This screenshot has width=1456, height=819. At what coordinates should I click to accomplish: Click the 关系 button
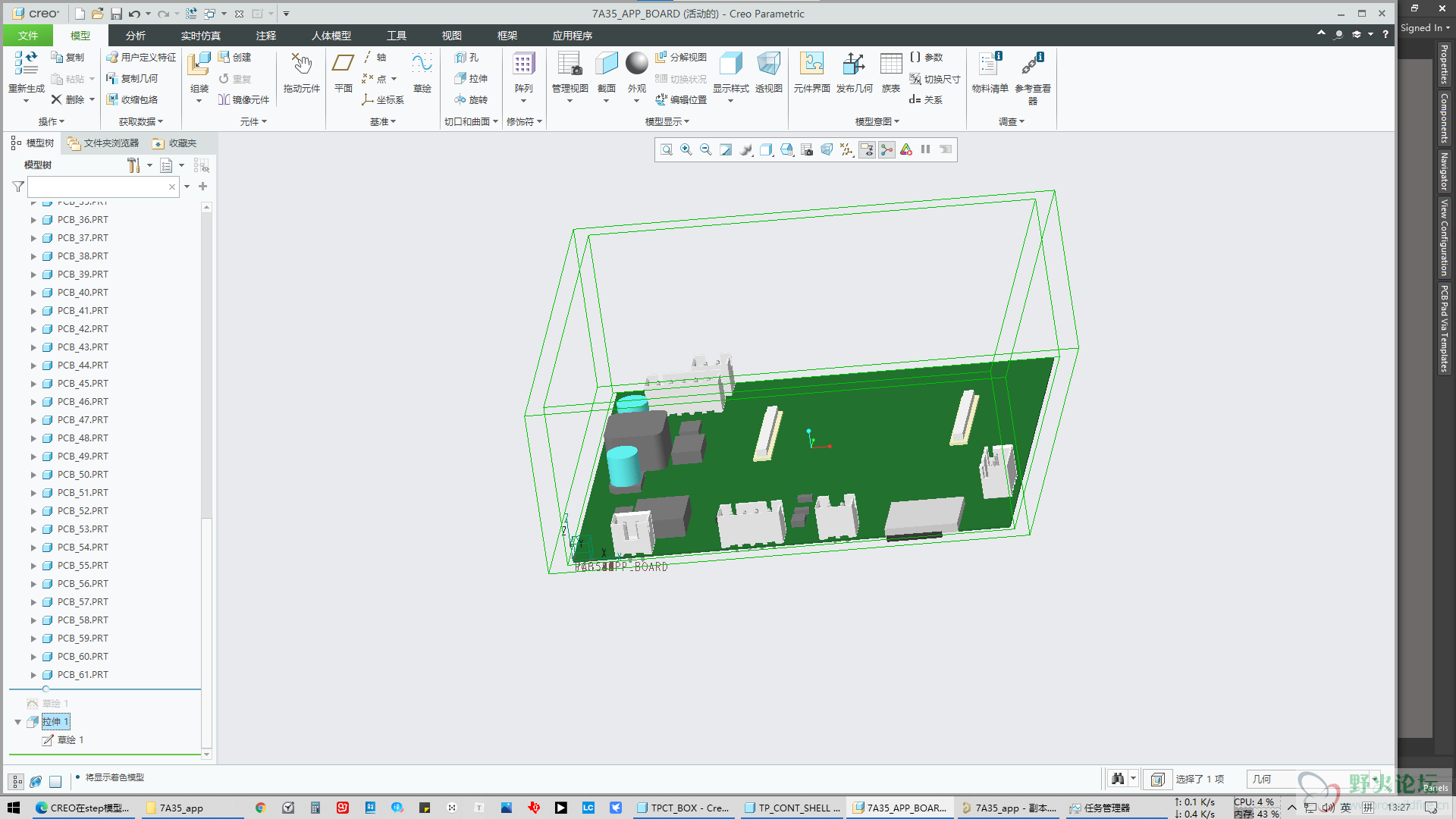[925, 99]
